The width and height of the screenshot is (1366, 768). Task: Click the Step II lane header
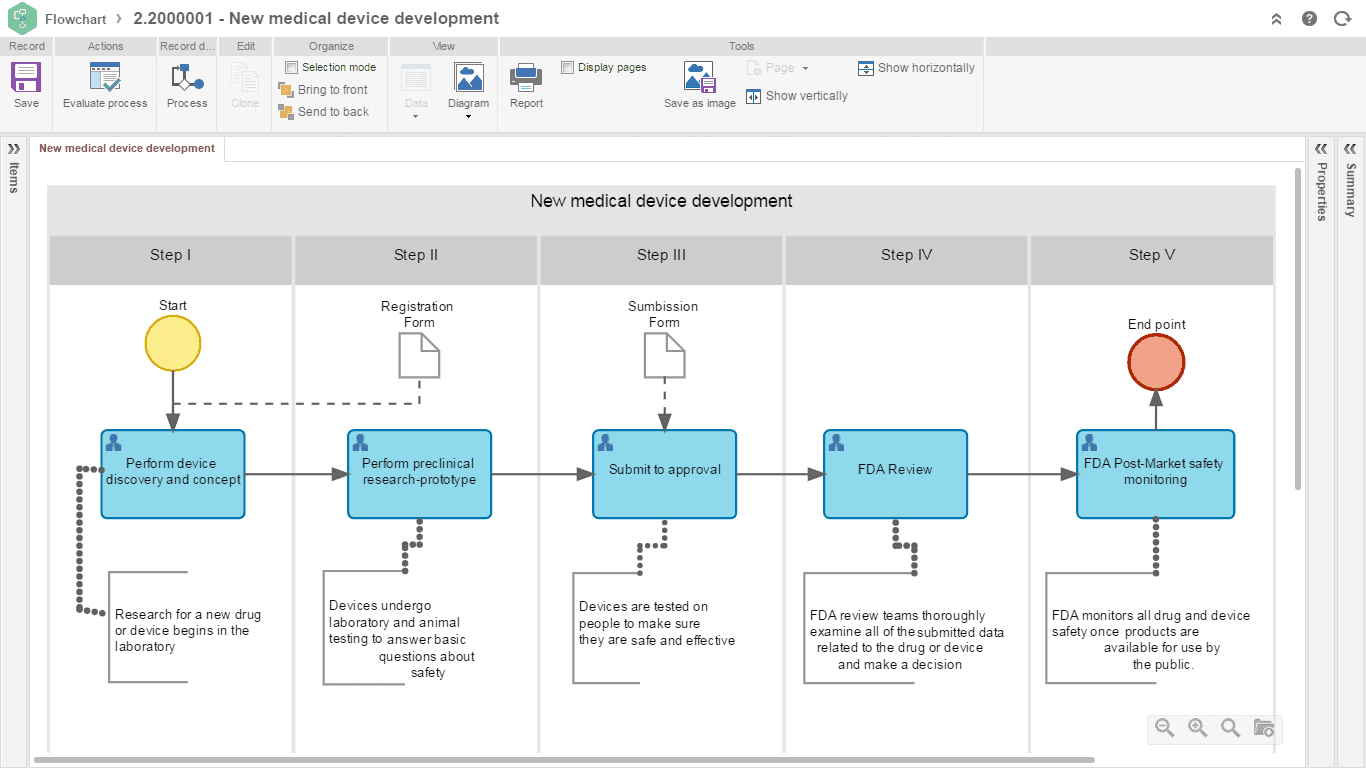[416, 260]
